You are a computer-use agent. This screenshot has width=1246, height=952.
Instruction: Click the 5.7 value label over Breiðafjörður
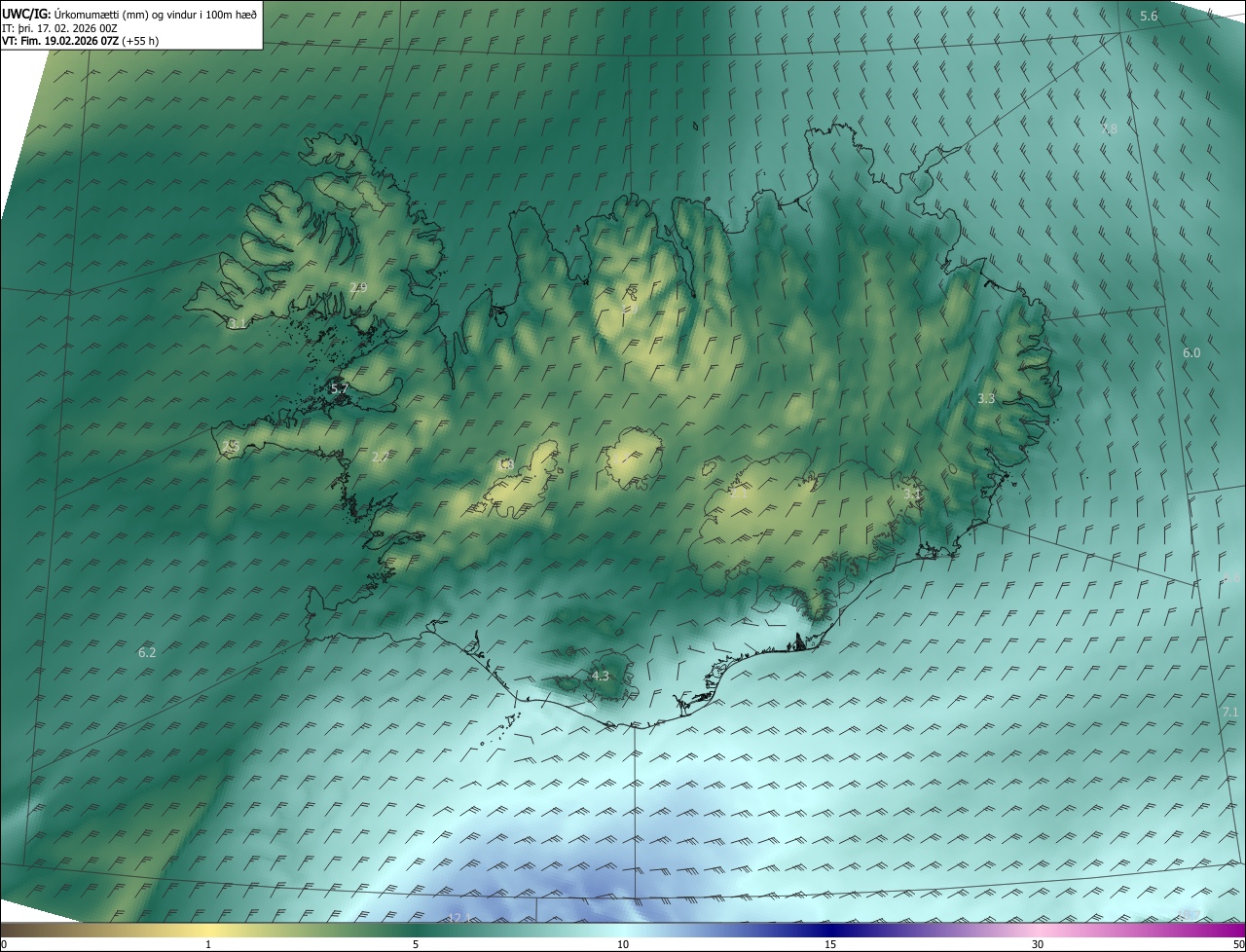[339, 388]
